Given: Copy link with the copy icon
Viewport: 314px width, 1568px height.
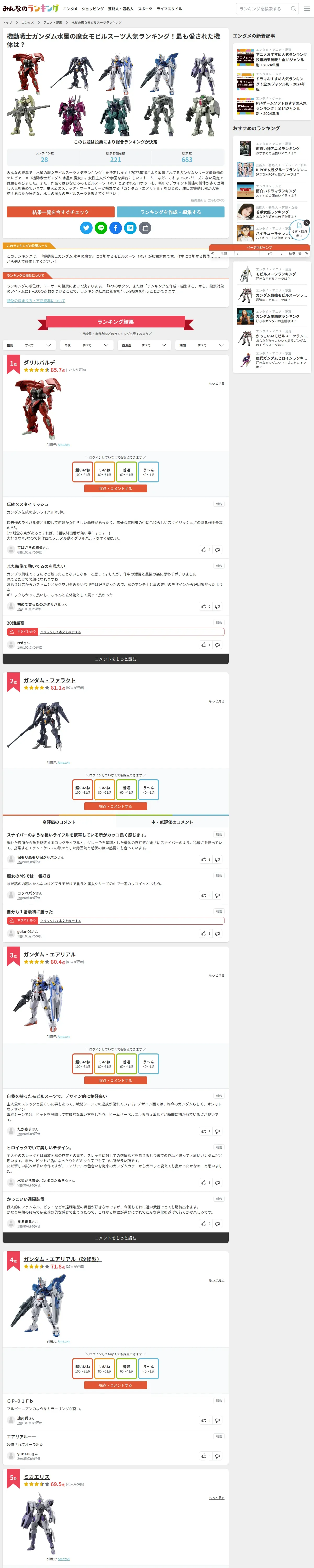Looking at the screenshot, I should [144, 228].
